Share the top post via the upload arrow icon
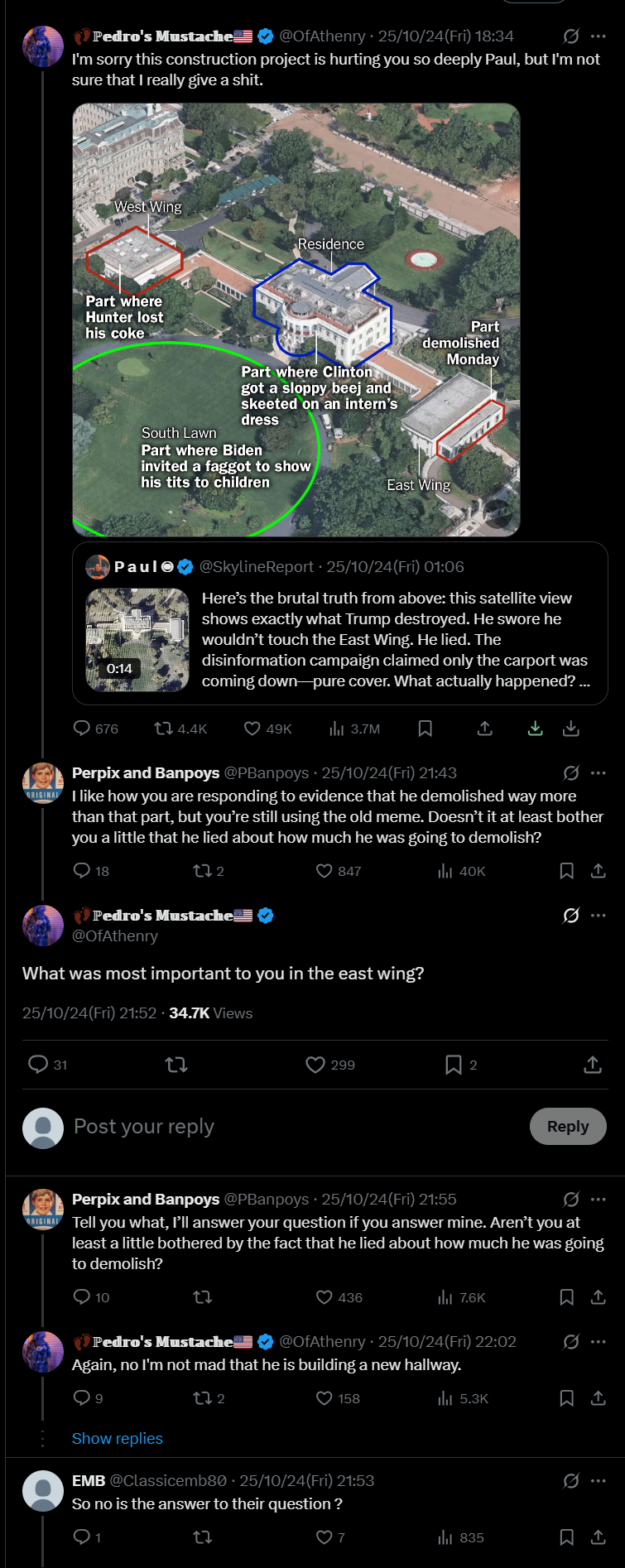 (485, 729)
